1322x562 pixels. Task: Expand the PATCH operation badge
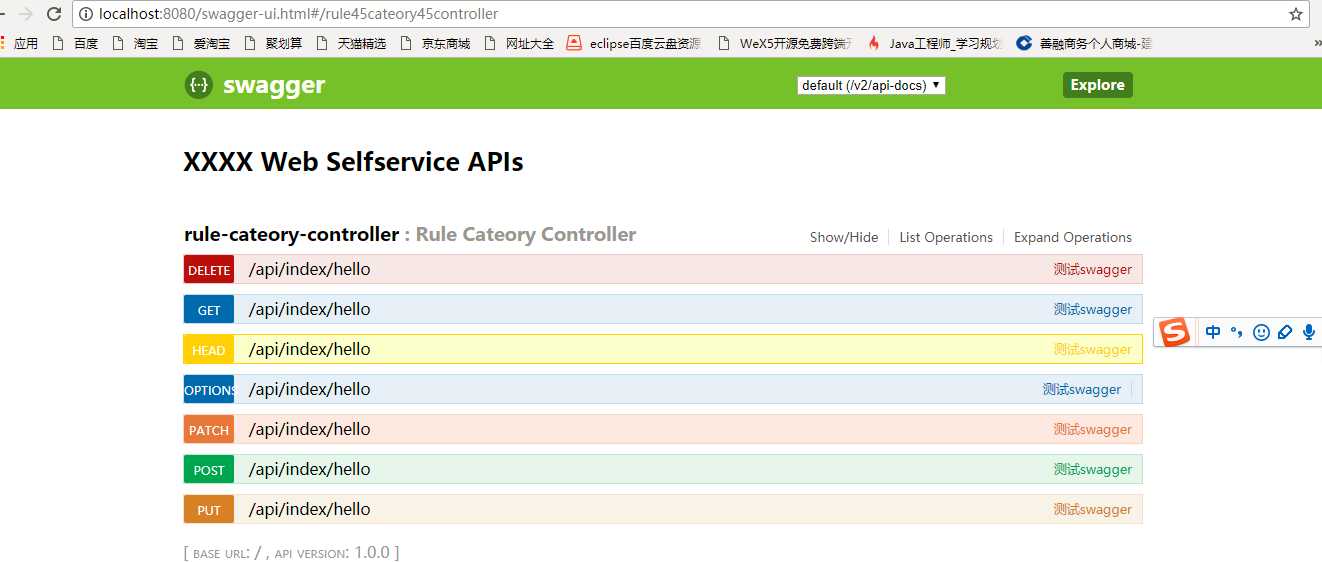[209, 430]
